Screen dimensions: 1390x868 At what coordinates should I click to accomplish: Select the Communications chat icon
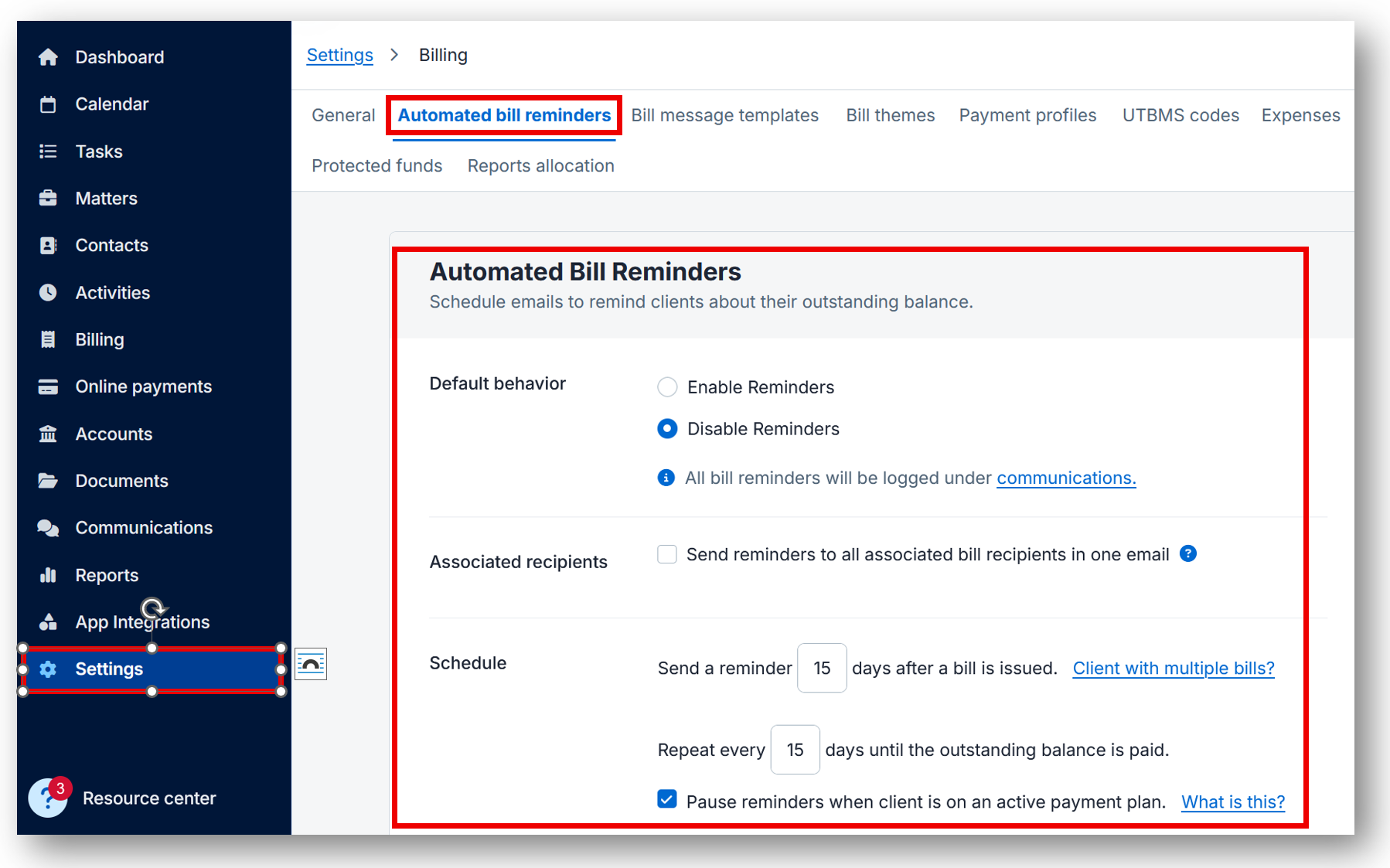coord(48,527)
